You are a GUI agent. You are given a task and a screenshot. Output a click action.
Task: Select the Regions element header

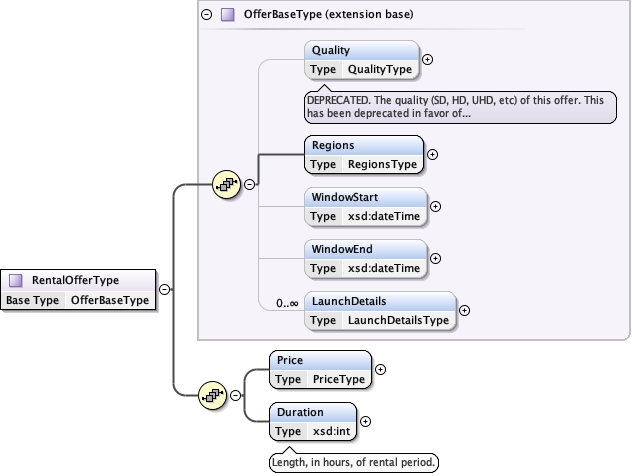tap(364, 146)
